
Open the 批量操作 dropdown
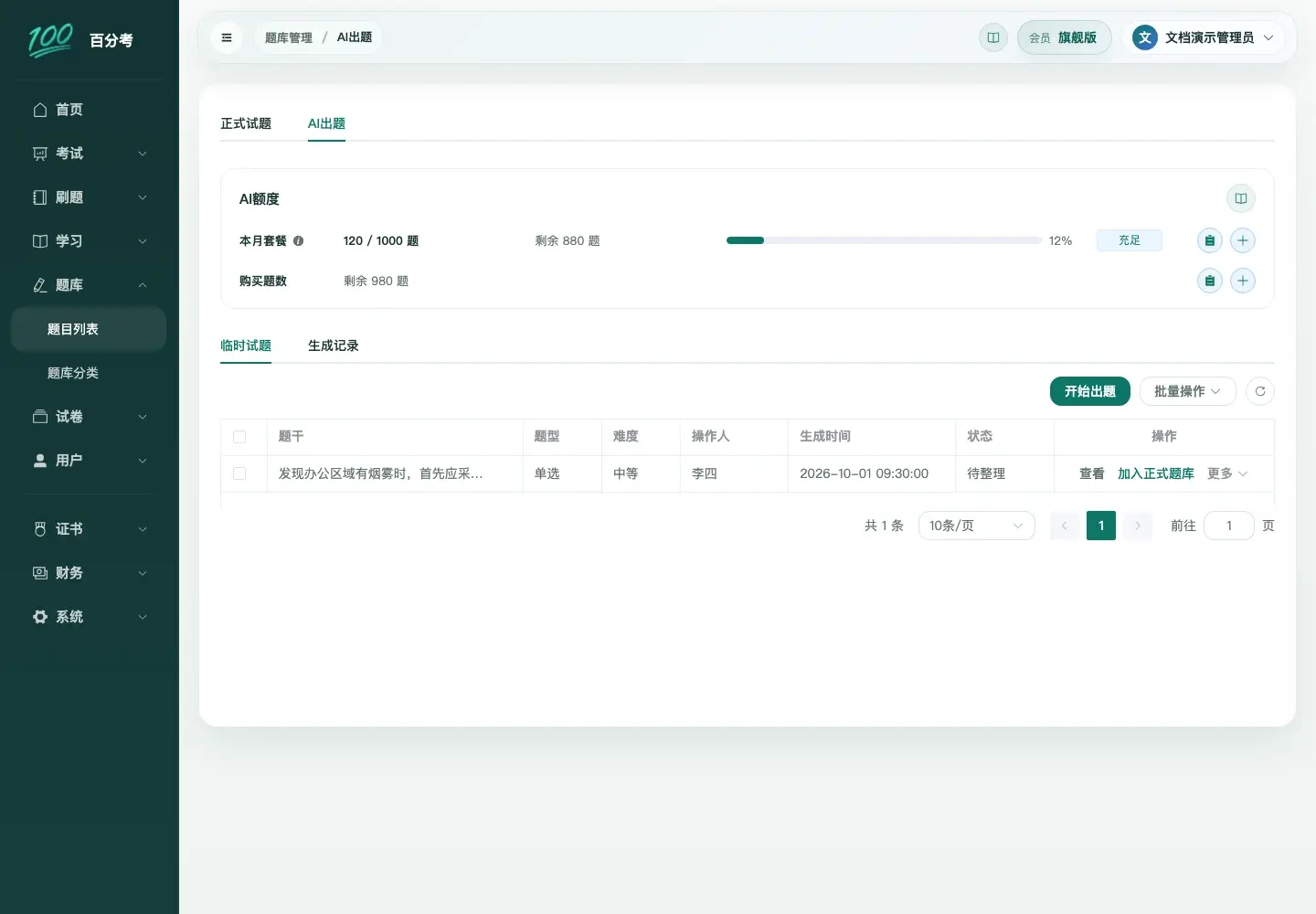1188,391
